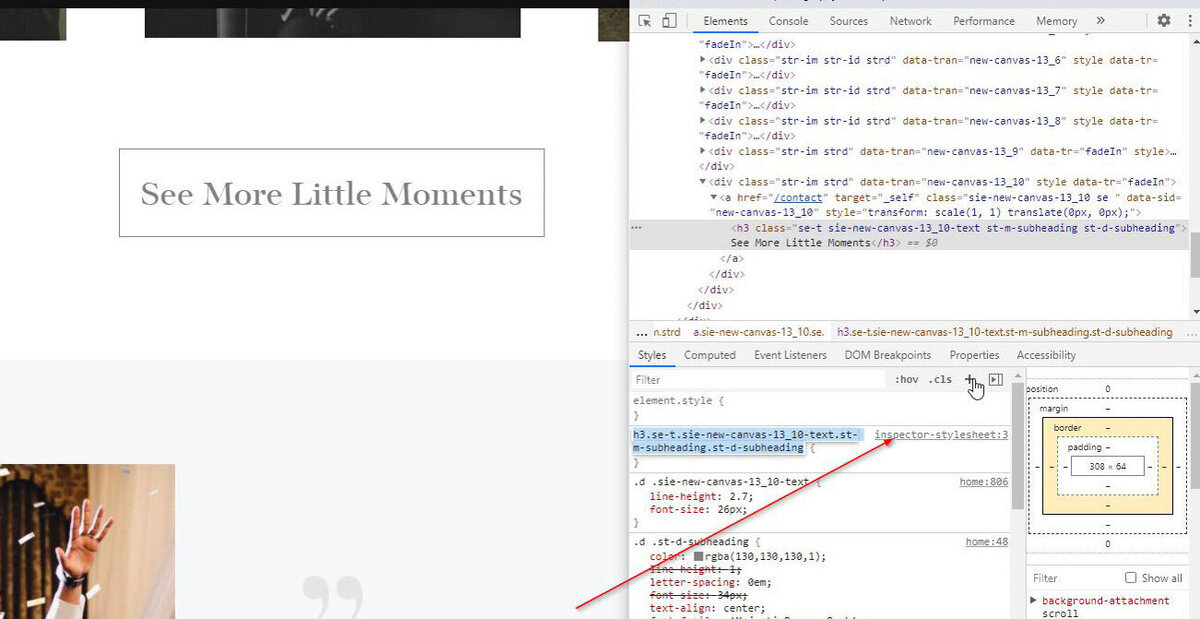Open DevTools settings gear
The image size is (1200, 619).
click(x=1164, y=21)
